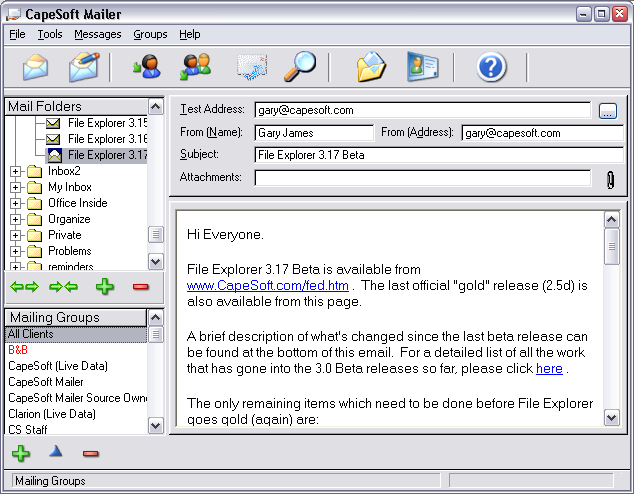Image resolution: width=635 pixels, height=494 pixels.
Task: Maximize the CapeSoft Mailer window
Action: (601, 15)
